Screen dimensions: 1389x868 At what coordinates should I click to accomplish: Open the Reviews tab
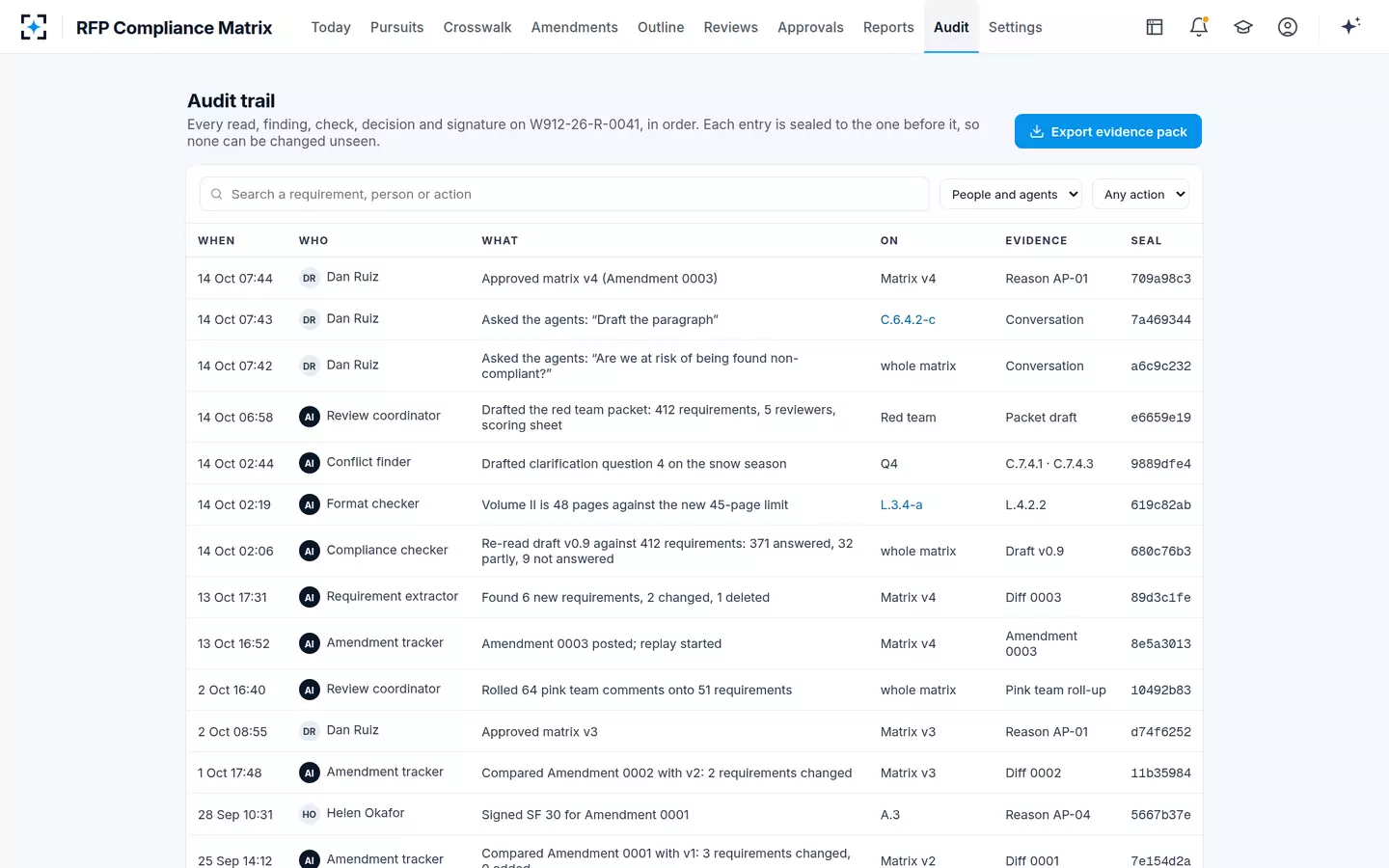pos(730,27)
